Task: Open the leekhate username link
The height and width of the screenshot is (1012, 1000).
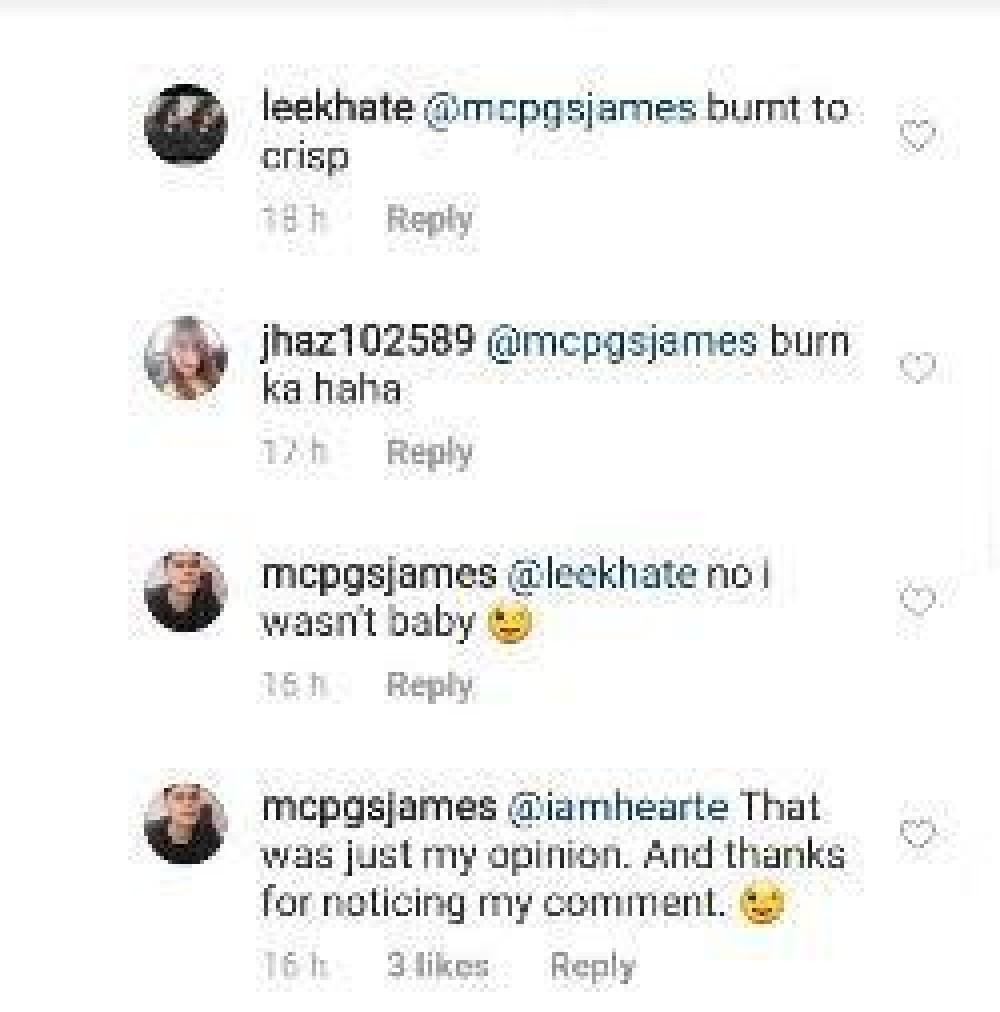Action: 337,109
